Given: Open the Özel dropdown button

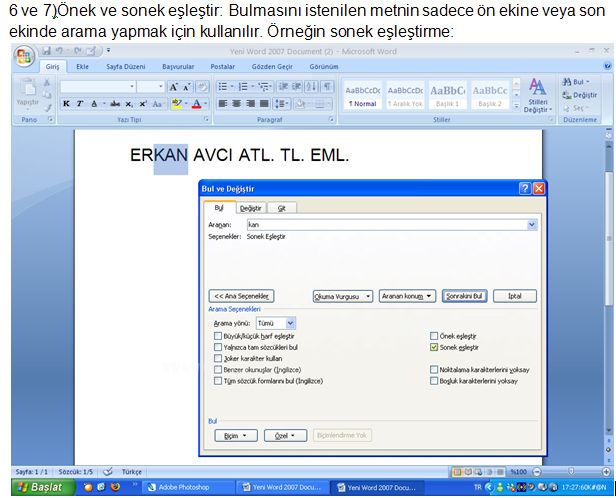Looking at the screenshot, I should click(286, 436).
